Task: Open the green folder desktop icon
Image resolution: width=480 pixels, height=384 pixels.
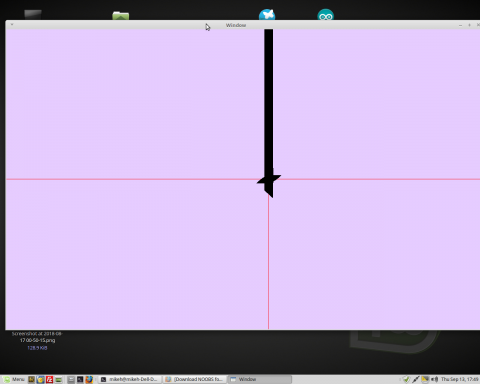Action: coord(121,16)
